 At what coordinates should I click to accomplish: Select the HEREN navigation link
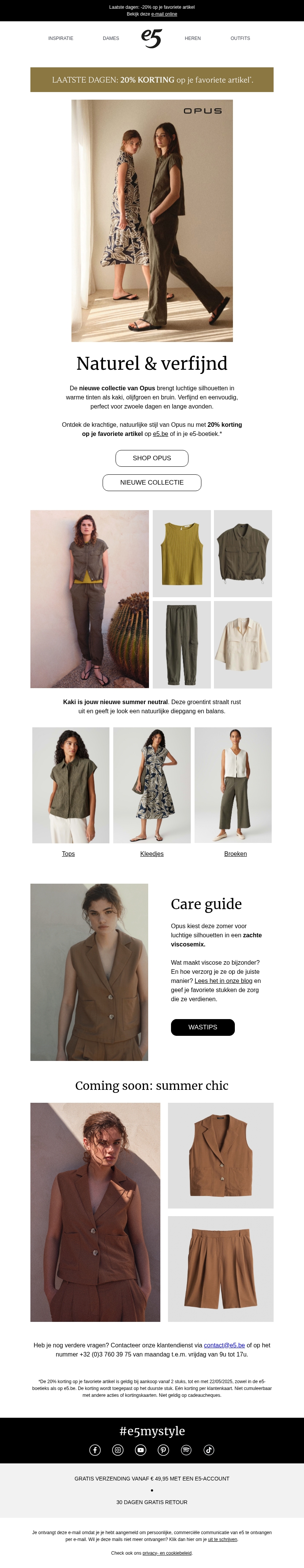coord(193,38)
